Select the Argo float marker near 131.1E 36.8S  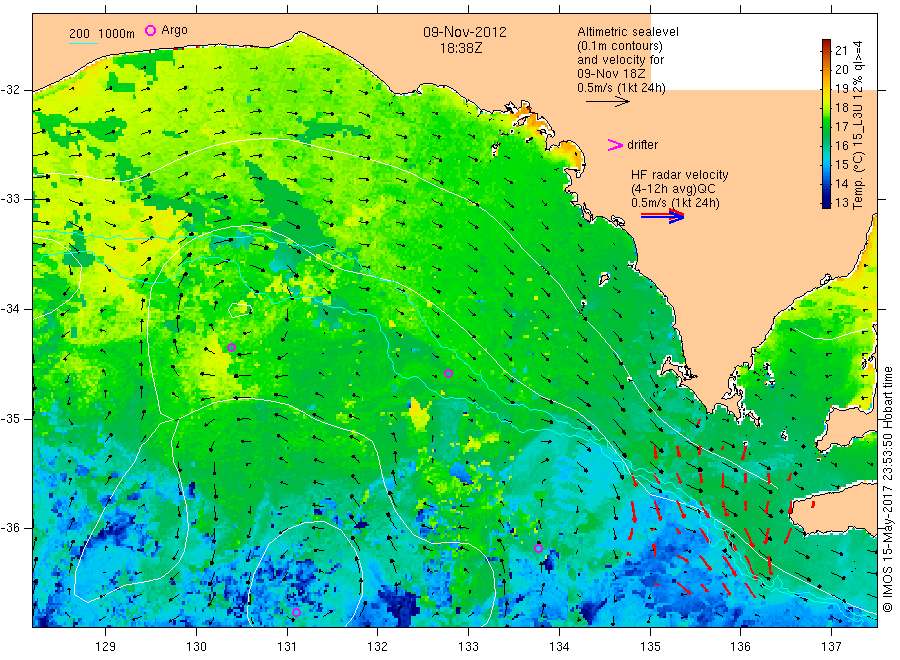coord(296,613)
